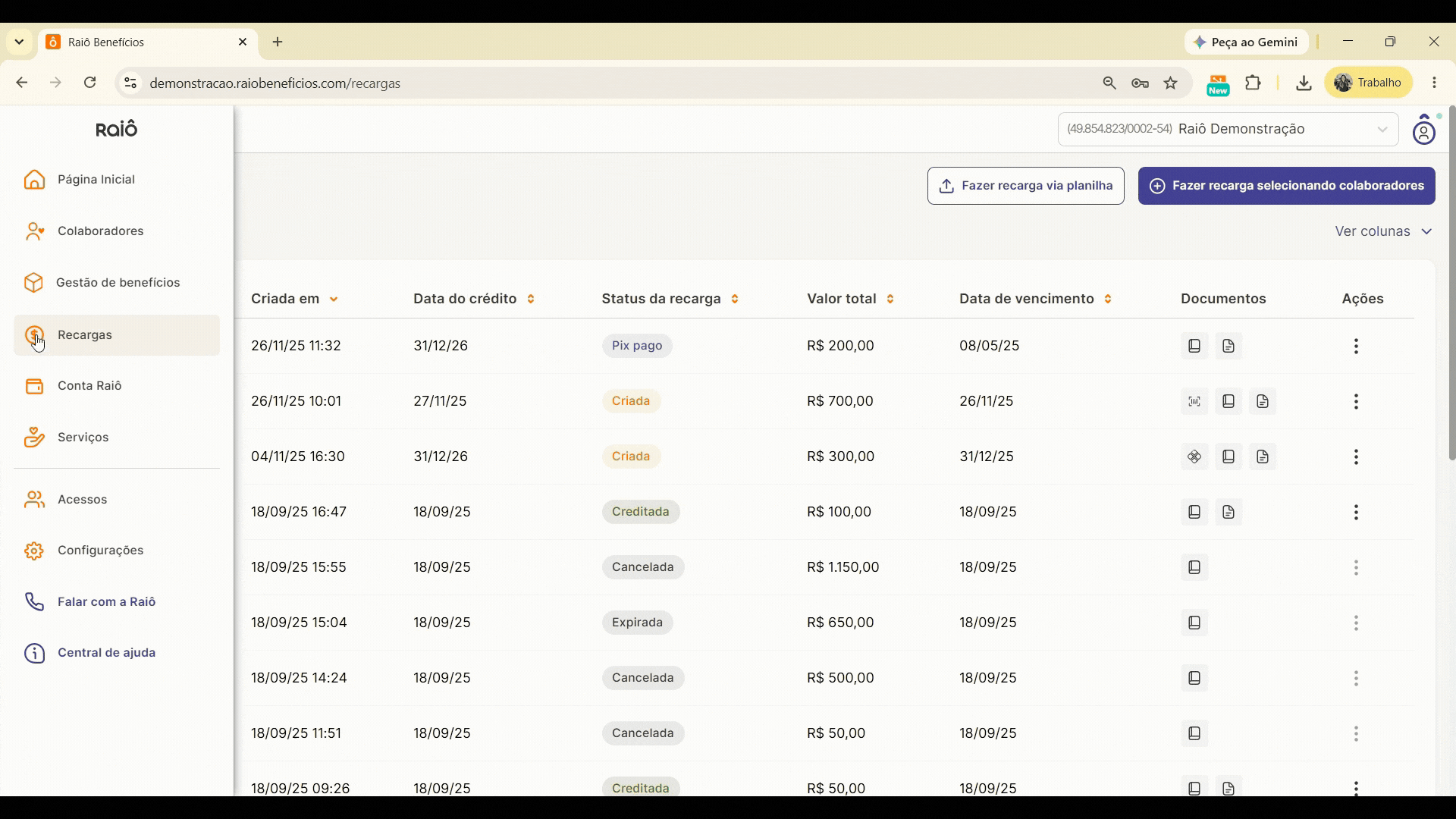1456x819 pixels.
Task: Select Conta Raiô menu item
Action: click(117, 386)
